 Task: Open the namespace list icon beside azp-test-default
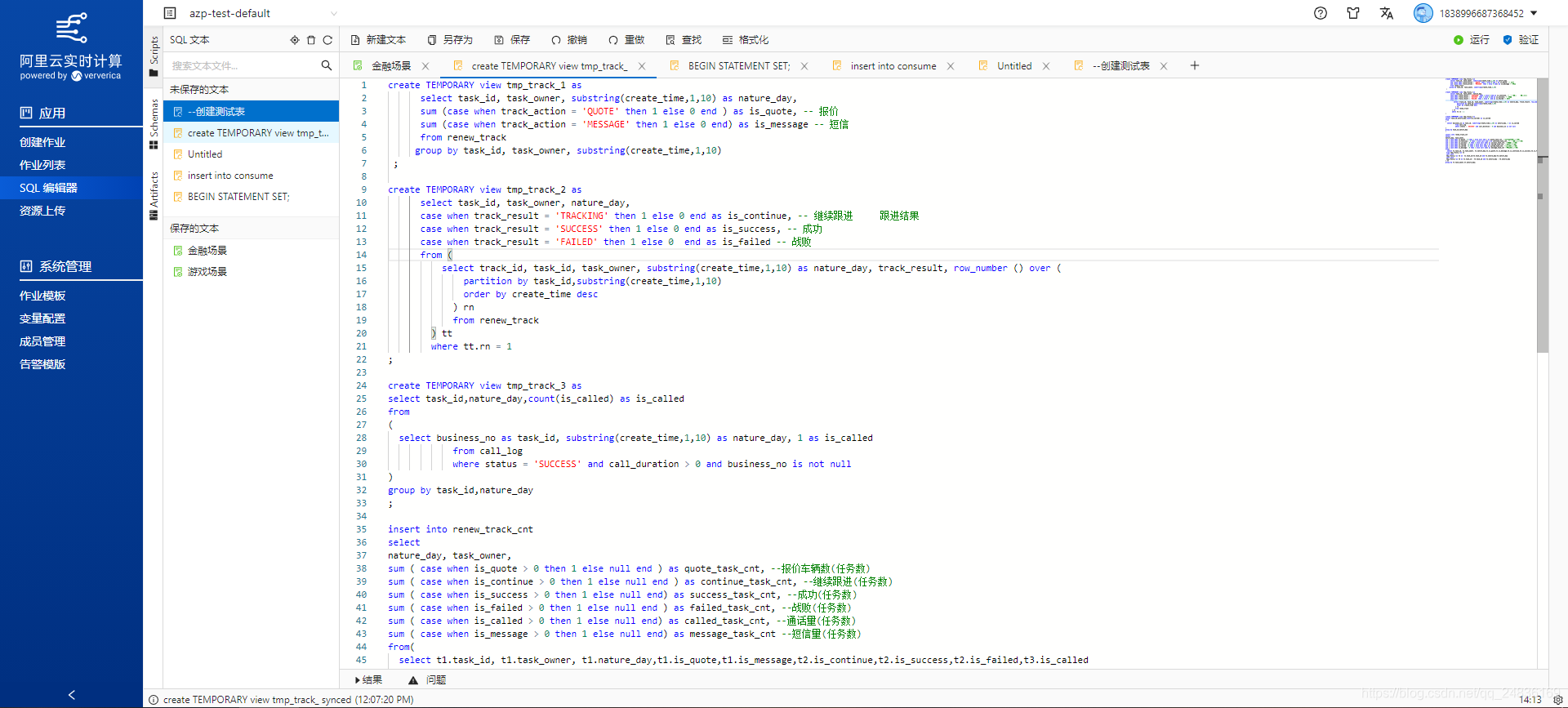click(x=170, y=13)
